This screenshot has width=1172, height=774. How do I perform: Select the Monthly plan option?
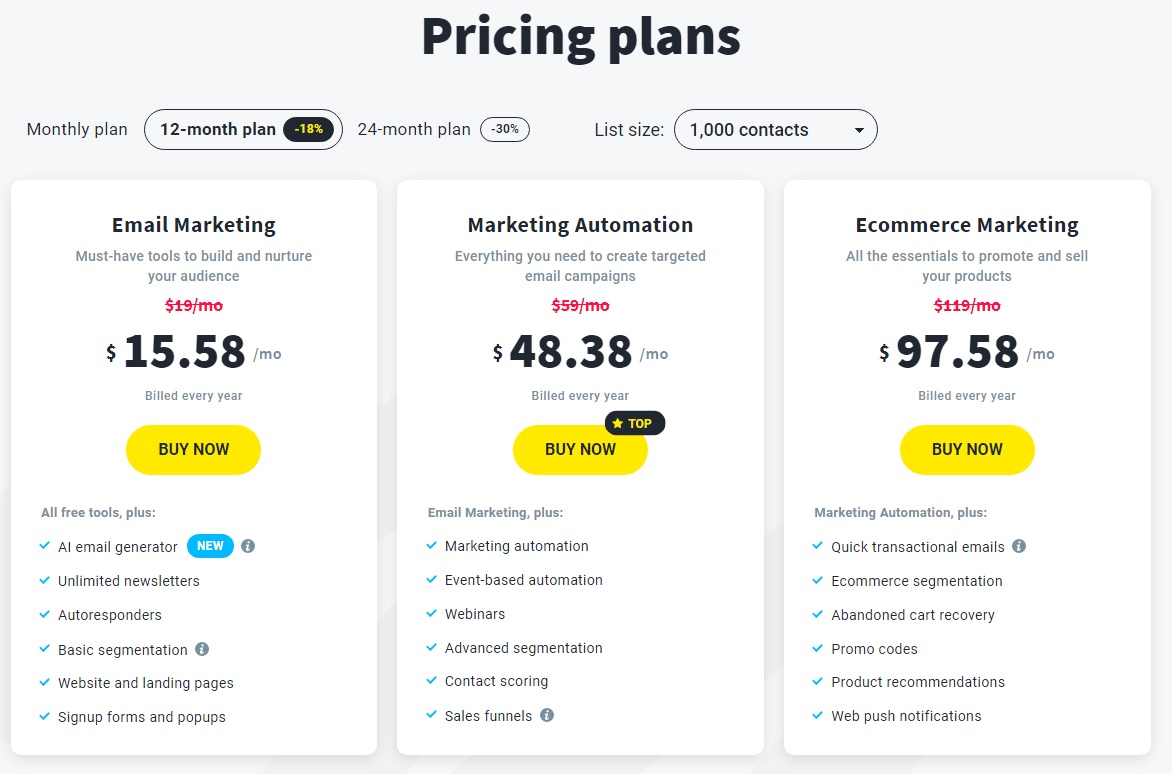(77, 129)
